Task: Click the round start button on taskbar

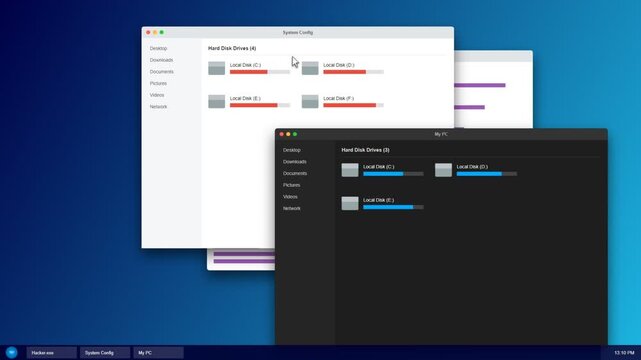Action: pos(11,352)
